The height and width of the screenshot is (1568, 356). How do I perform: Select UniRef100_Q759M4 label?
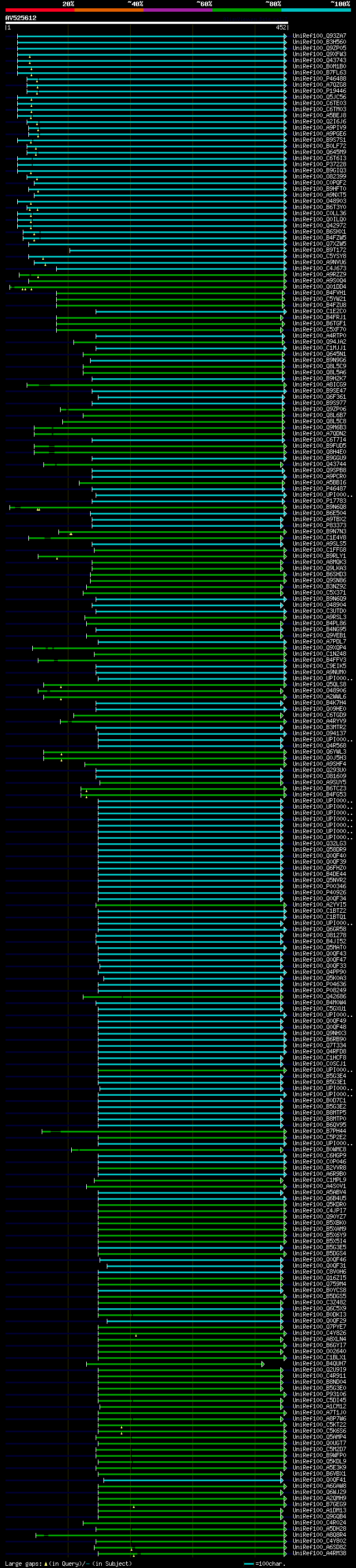coord(319,1284)
